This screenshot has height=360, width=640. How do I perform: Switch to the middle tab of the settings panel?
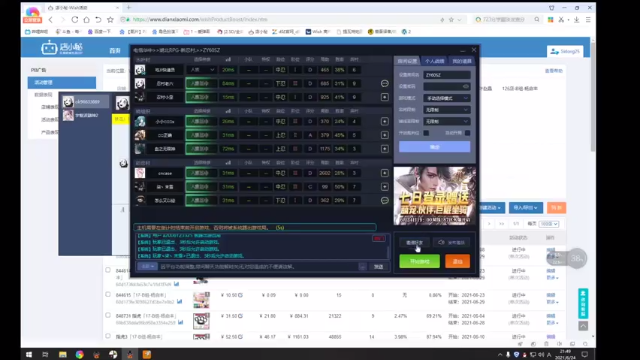(434, 61)
